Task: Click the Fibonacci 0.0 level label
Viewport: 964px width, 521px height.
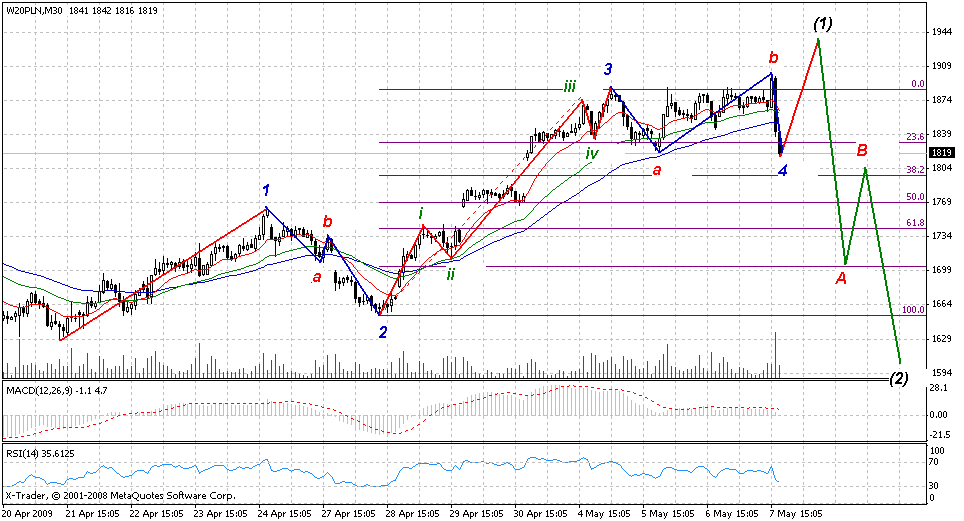Action: tap(917, 84)
